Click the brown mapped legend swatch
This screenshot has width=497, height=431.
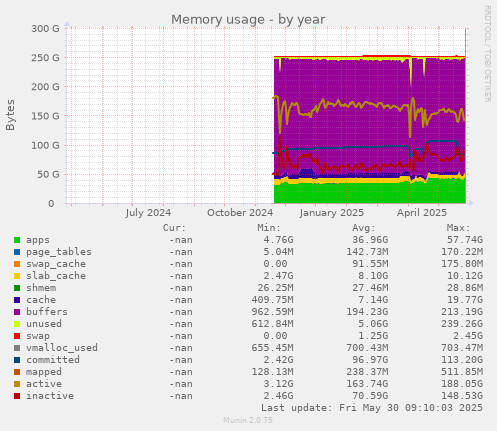17,372
